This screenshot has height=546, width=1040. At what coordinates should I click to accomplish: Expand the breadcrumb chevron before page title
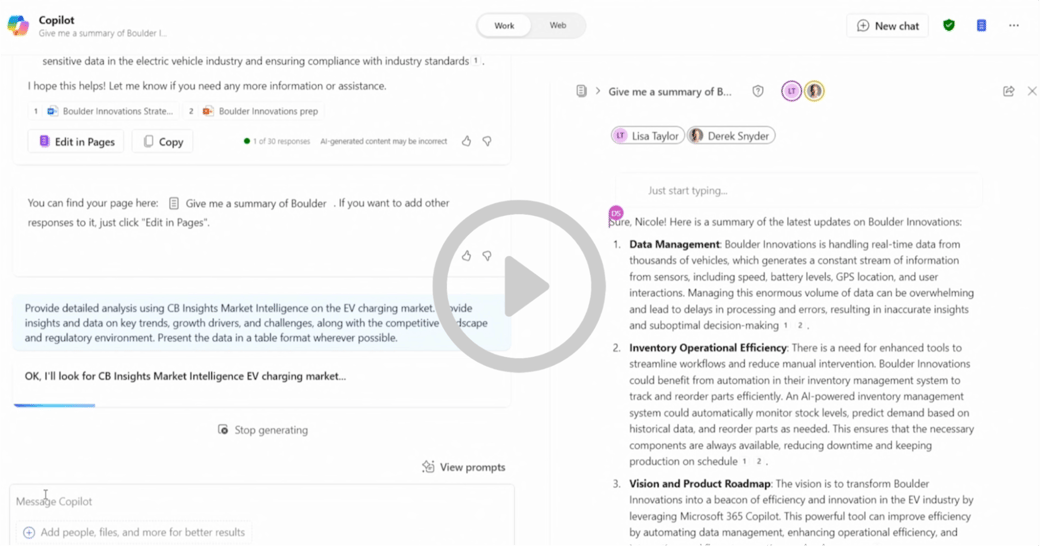598,91
